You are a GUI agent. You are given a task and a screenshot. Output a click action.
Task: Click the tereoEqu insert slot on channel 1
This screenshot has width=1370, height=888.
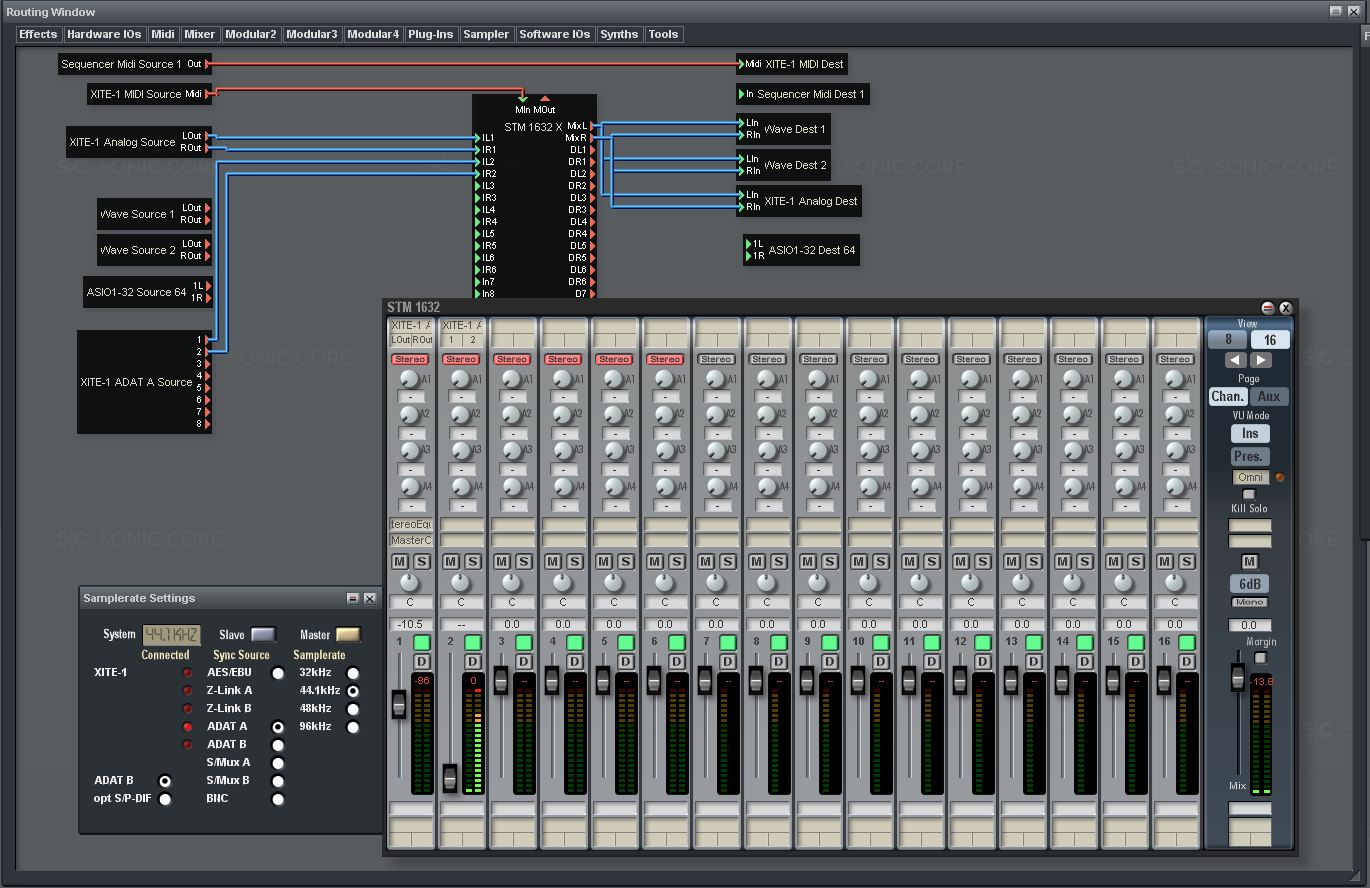[410, 524]
